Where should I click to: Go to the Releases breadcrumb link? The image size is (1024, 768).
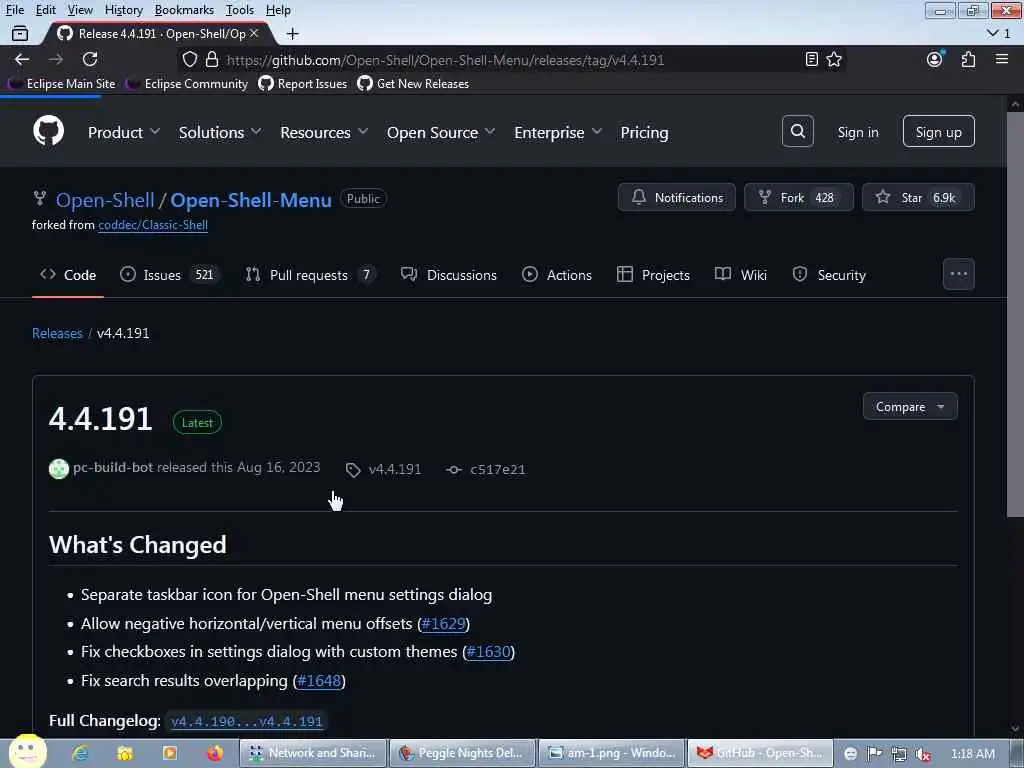coord(57,333)
